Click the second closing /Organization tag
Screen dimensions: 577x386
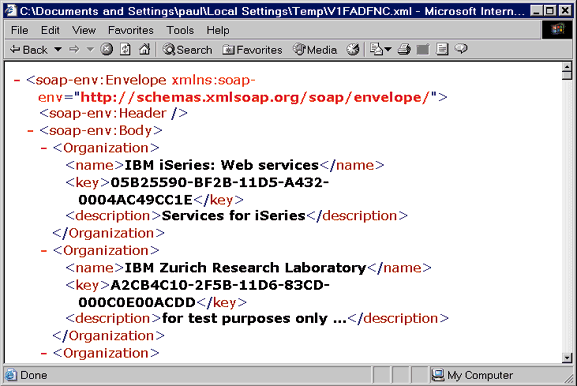(109, 336)
